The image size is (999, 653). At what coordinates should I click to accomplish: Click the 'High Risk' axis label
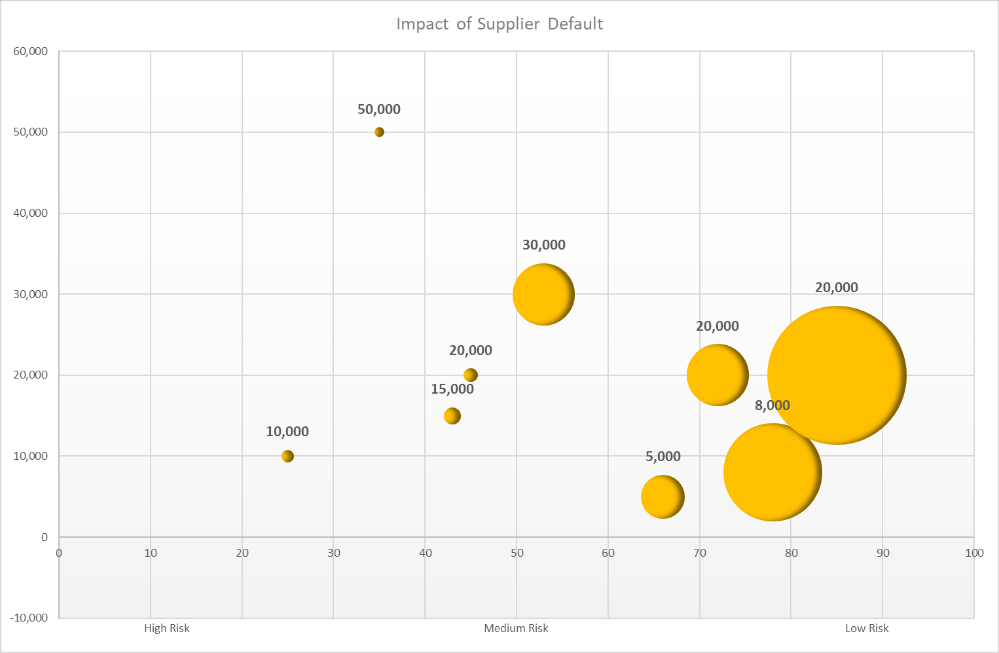pos(167,628)
